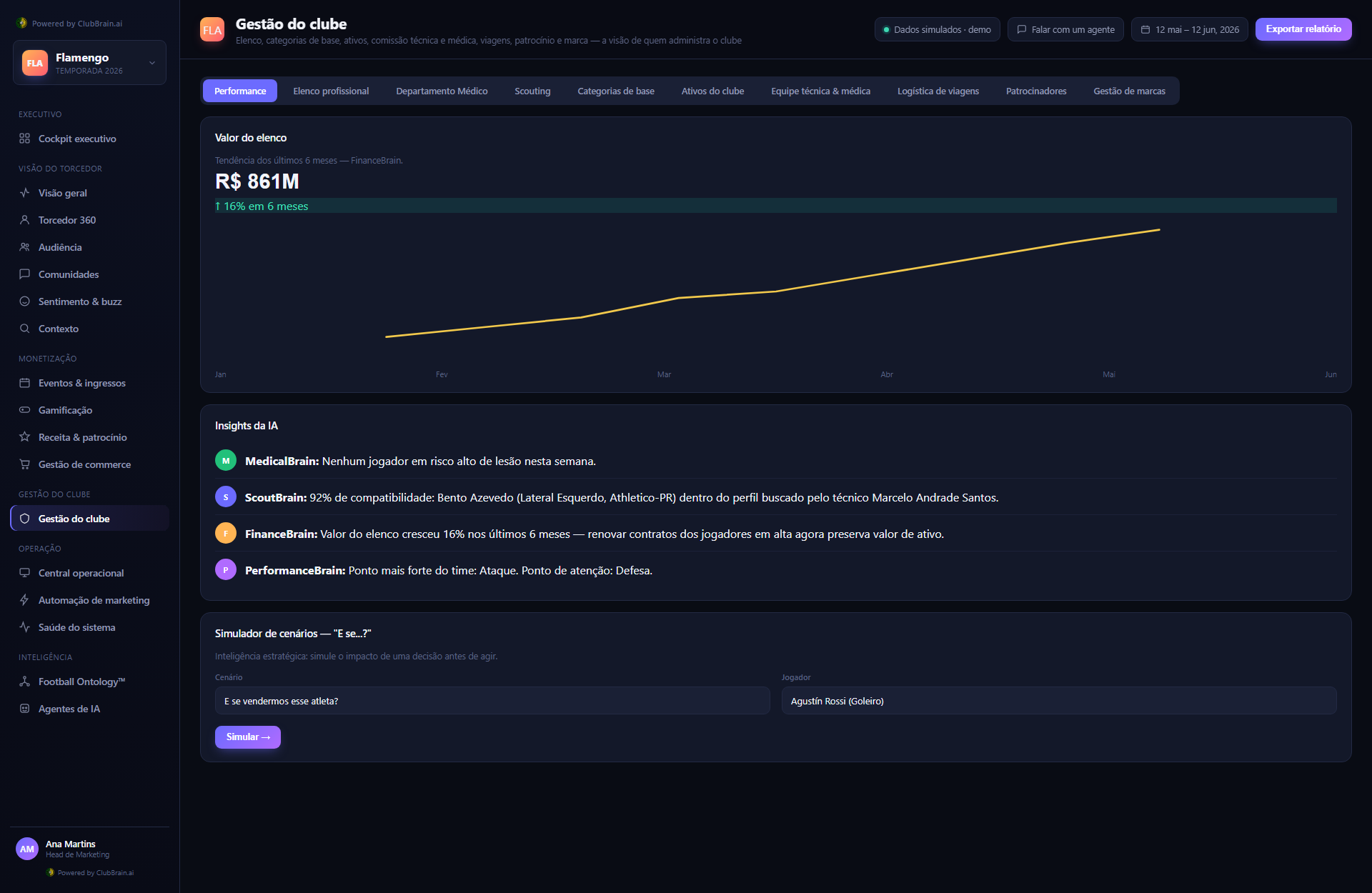Switch to the Elenco profissional tab

coord(331,91)
